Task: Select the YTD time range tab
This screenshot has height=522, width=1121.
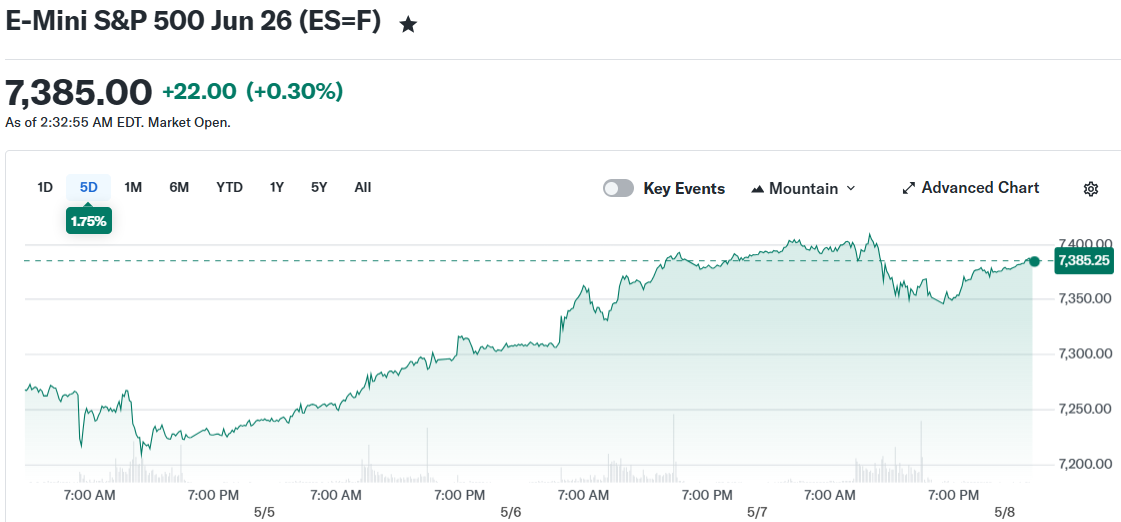Action: click(x=229, y=187)
